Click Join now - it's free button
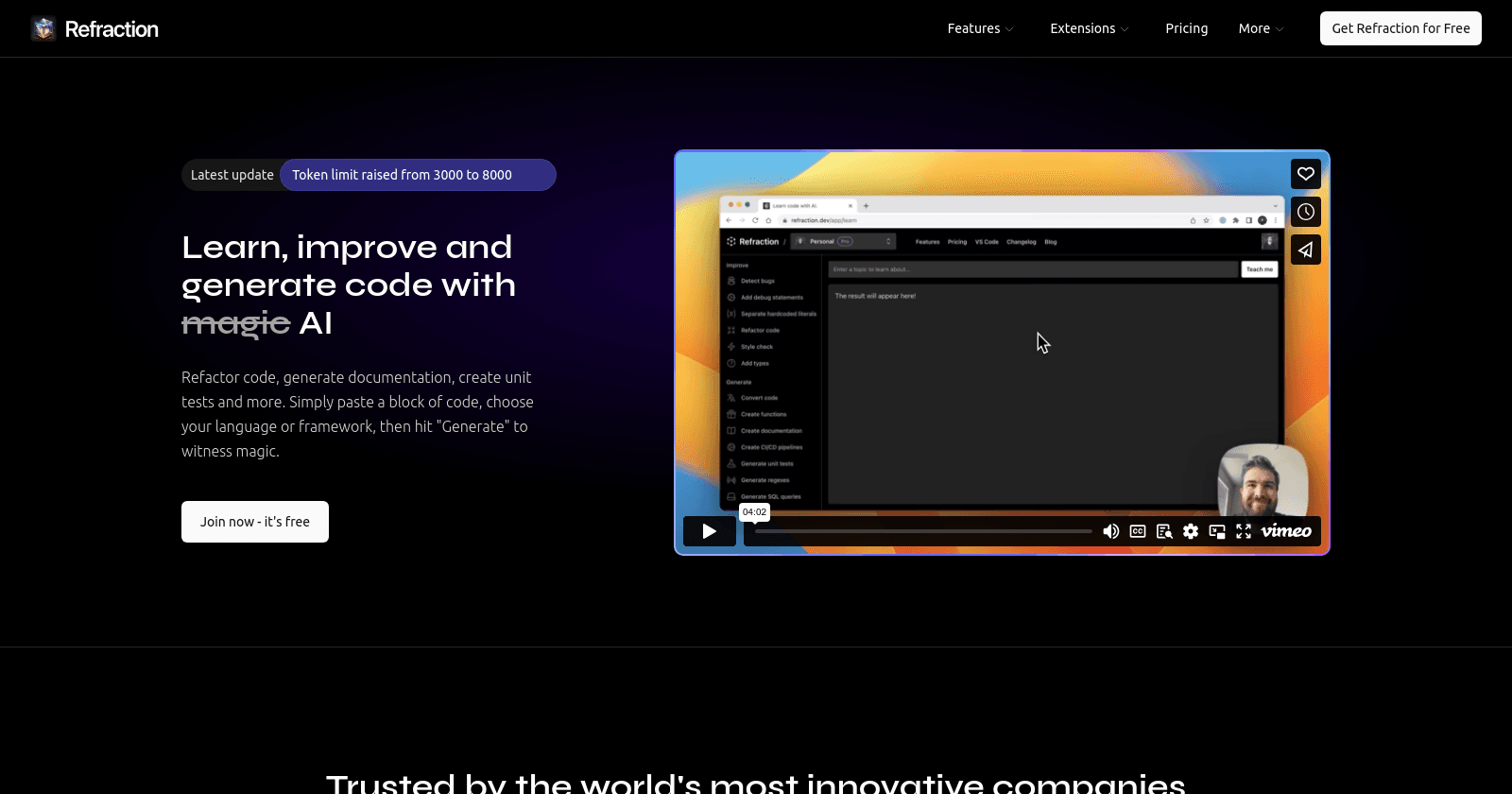Screen dimensions: 1512x794 pos(255,522)
